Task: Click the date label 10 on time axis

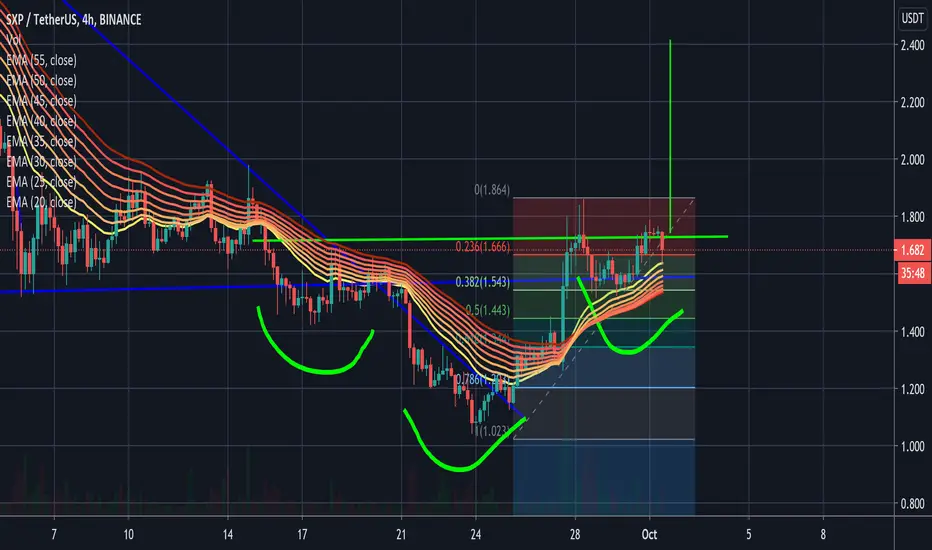Action: tap(128, 535)
